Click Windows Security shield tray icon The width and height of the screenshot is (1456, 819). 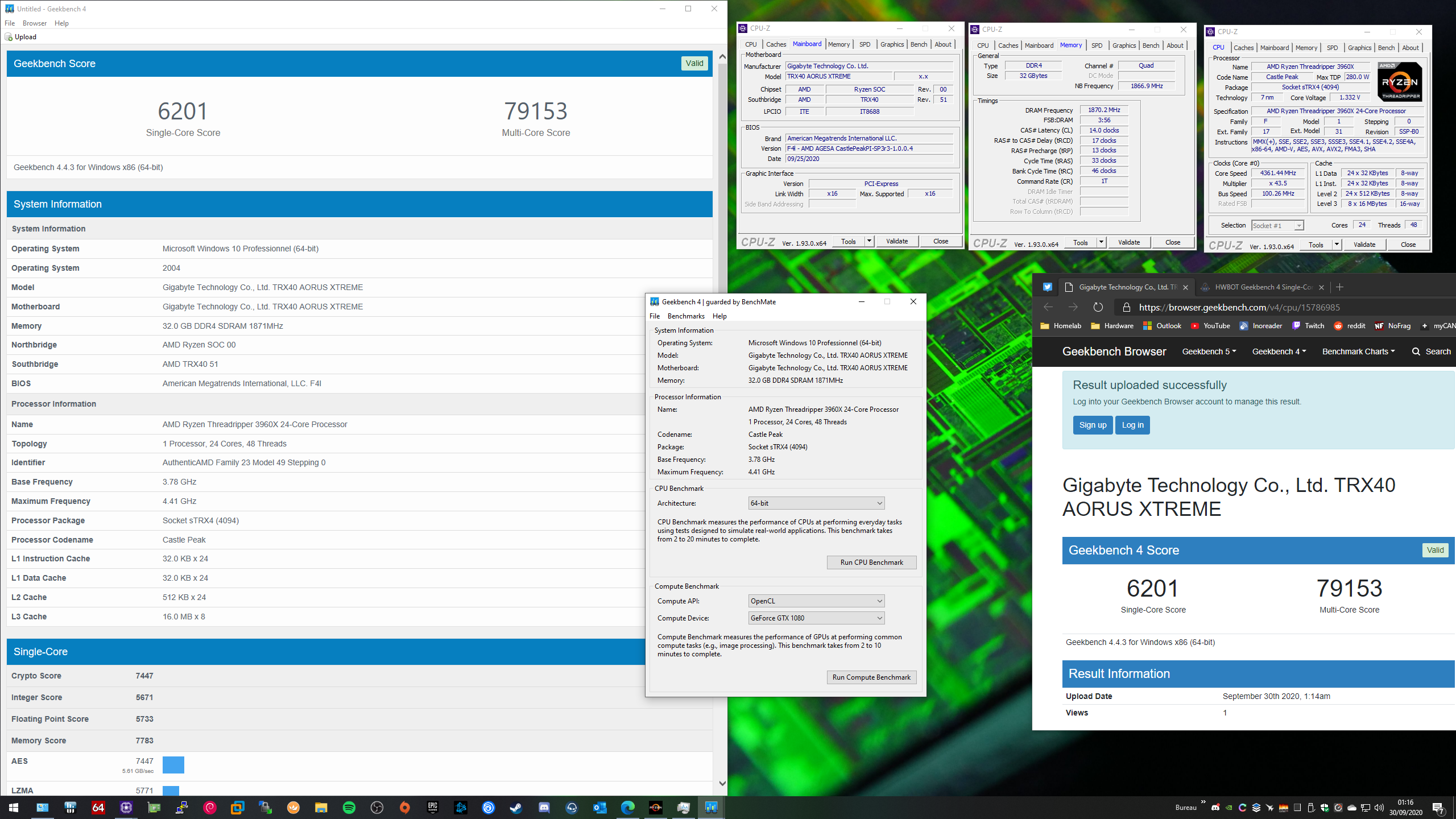[x=1325, y=808]
